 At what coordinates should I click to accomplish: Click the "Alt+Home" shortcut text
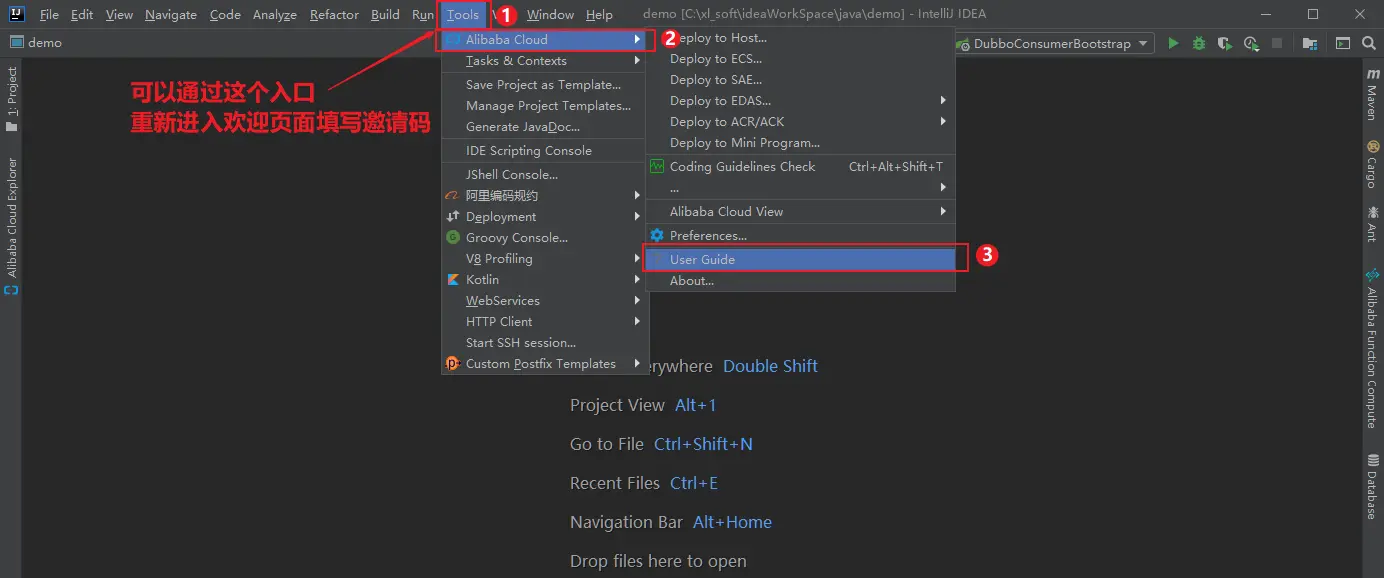(732, 522)
